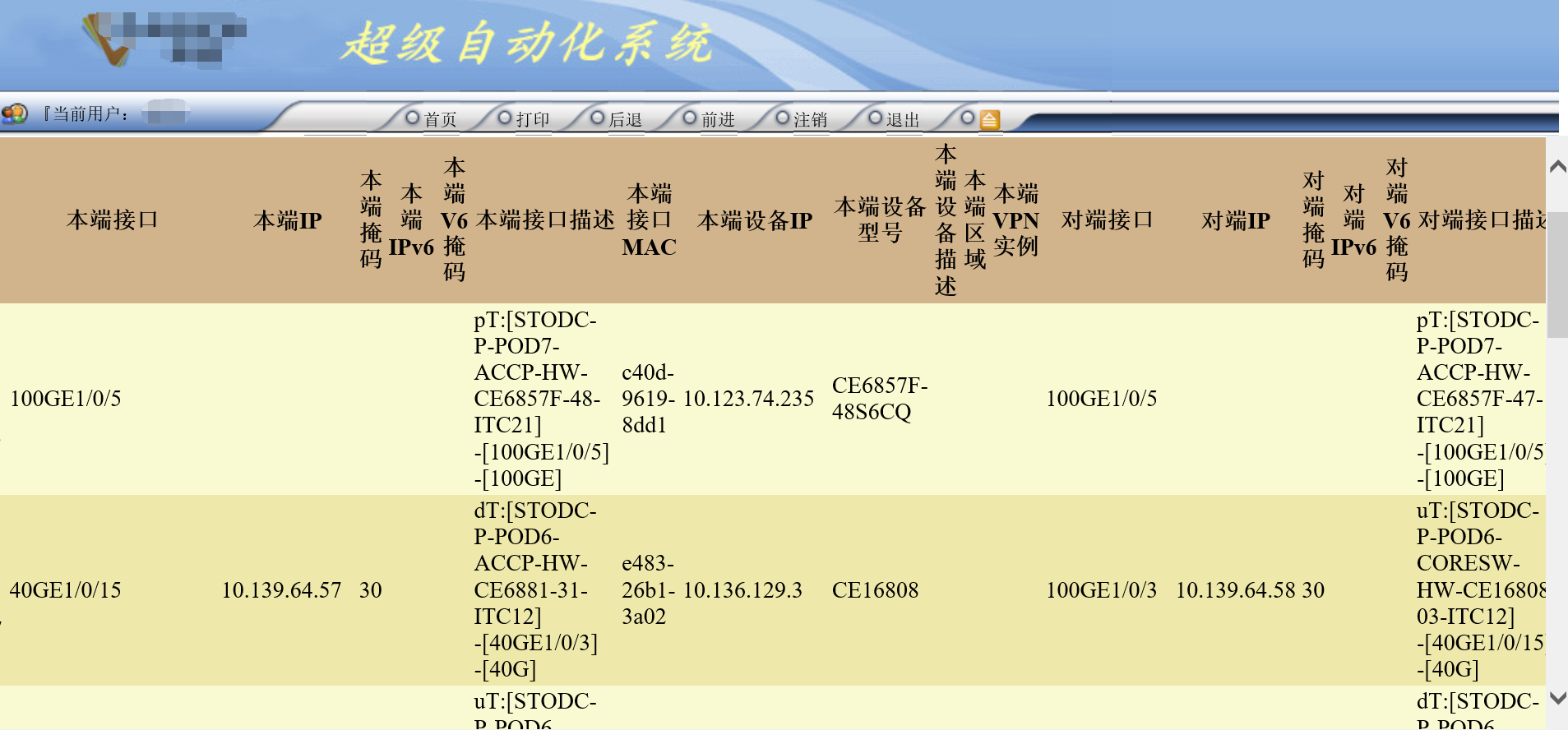Viewport: 1568px width, 730px height.
Task: Select local IP cell 10.139.64.57
Action: click(x=281, y=590)
